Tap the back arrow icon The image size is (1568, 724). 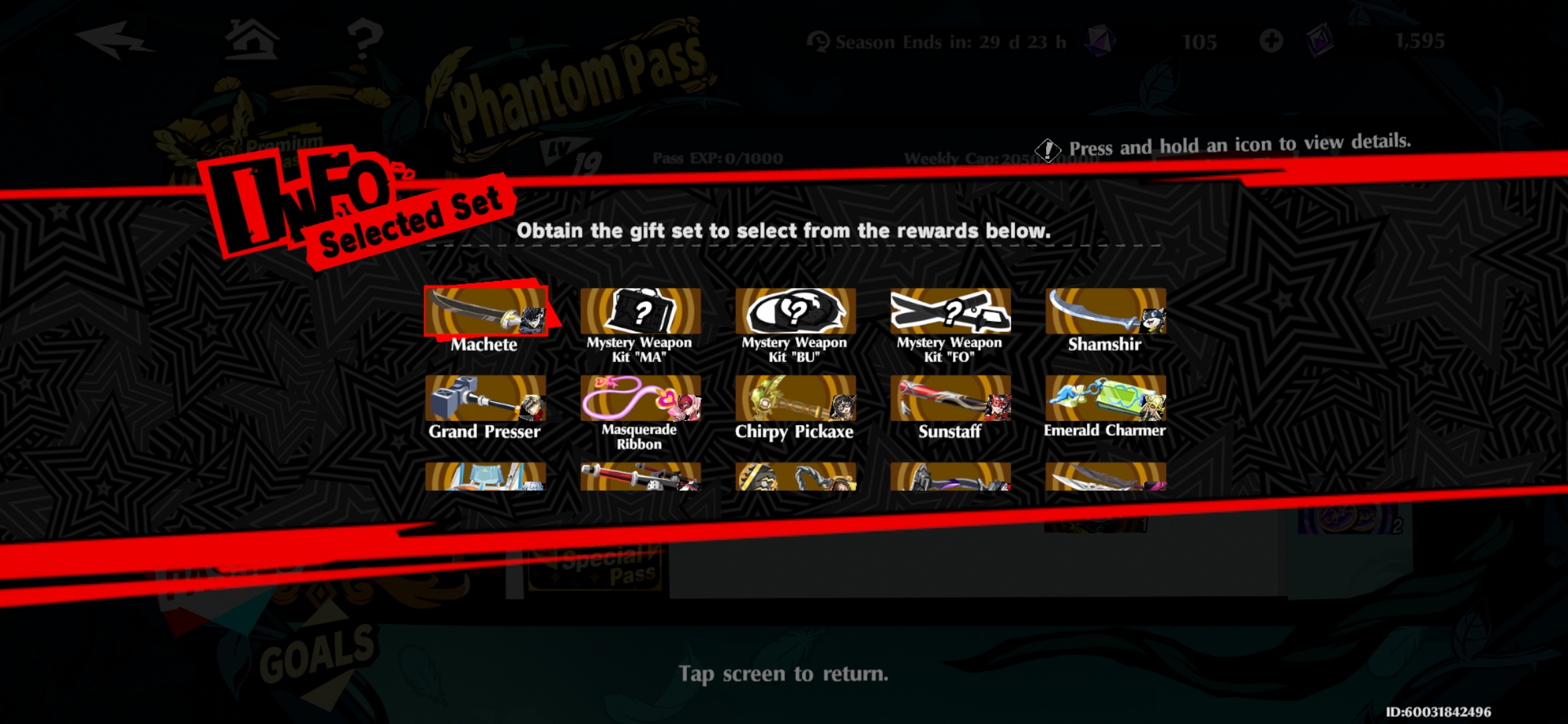click(113, 40)
